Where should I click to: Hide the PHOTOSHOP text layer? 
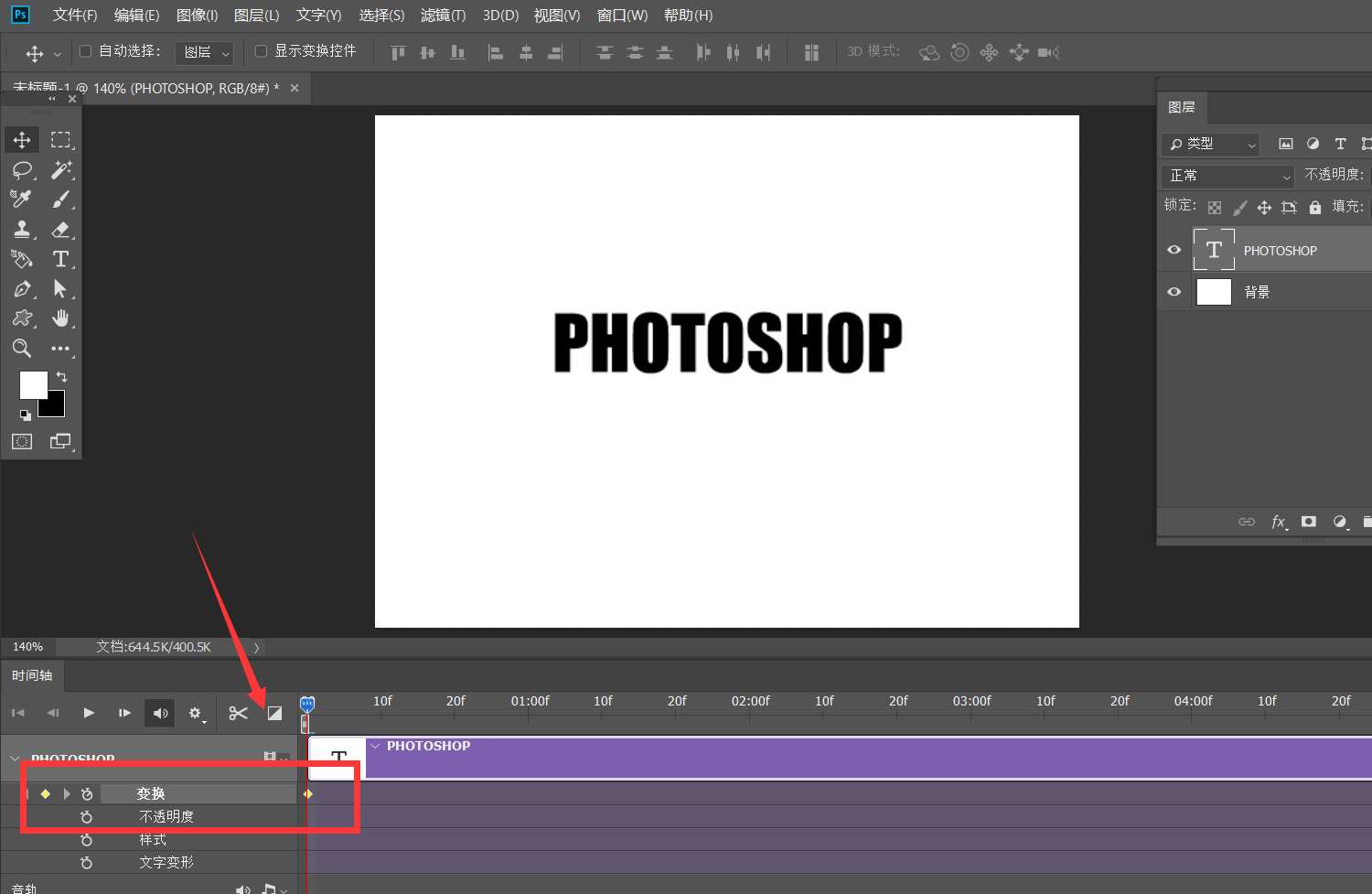(x=1174, y=250)
